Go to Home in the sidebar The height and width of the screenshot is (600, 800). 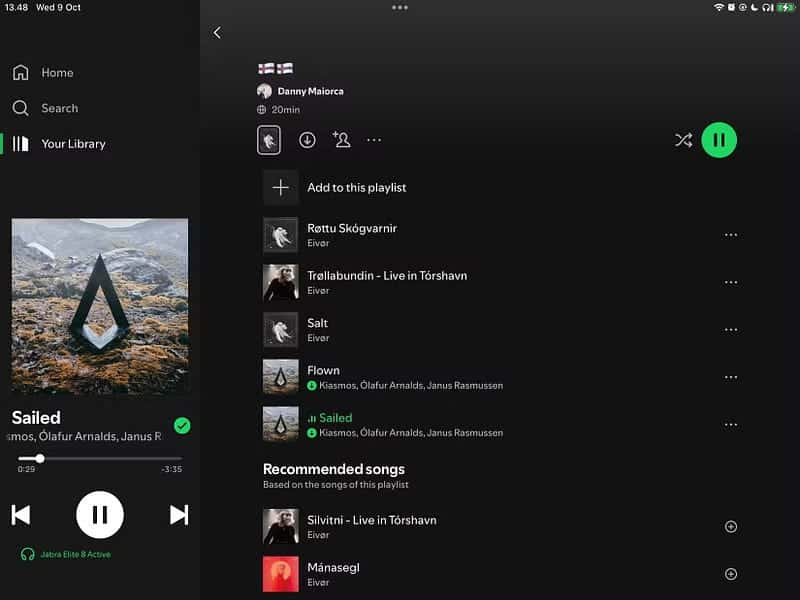coord(56,72)
